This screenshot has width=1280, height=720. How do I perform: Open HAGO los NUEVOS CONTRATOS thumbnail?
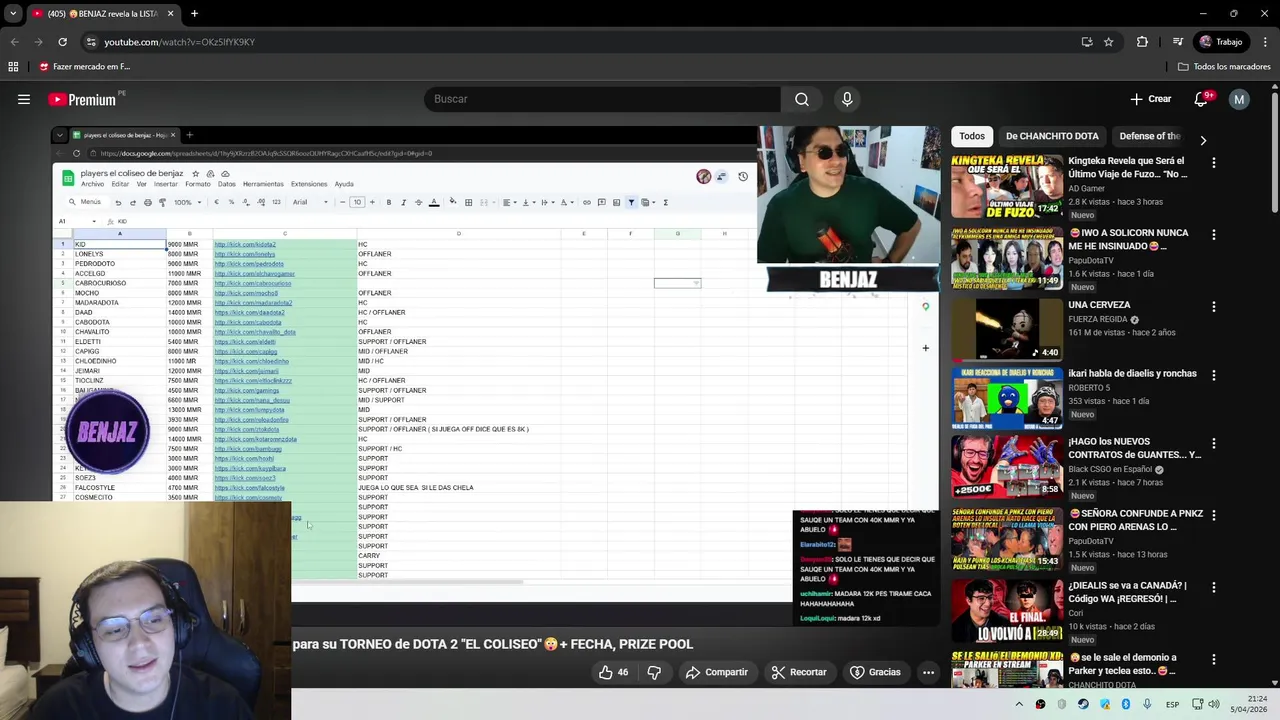pyautogui.click(x=1007, y=466)
